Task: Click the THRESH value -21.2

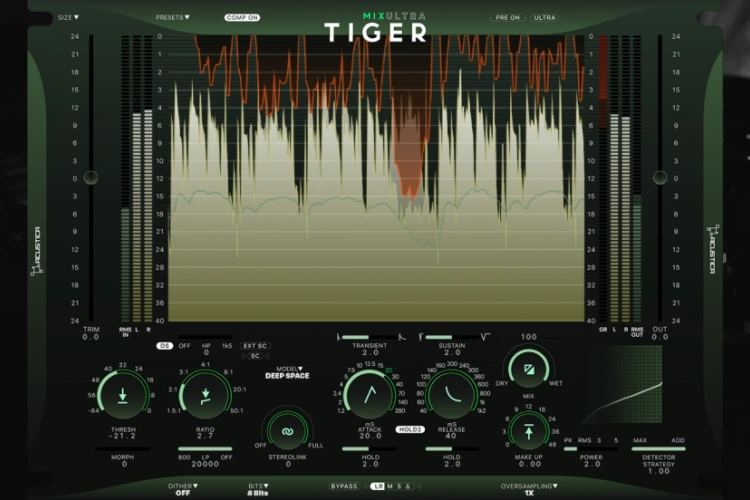Action: [122, 436]
